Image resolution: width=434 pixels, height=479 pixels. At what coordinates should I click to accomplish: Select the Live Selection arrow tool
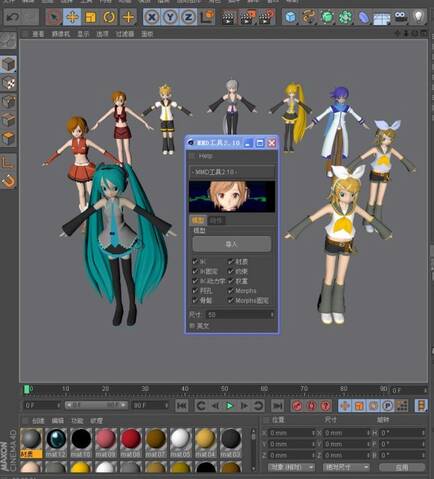pos(53,17)
